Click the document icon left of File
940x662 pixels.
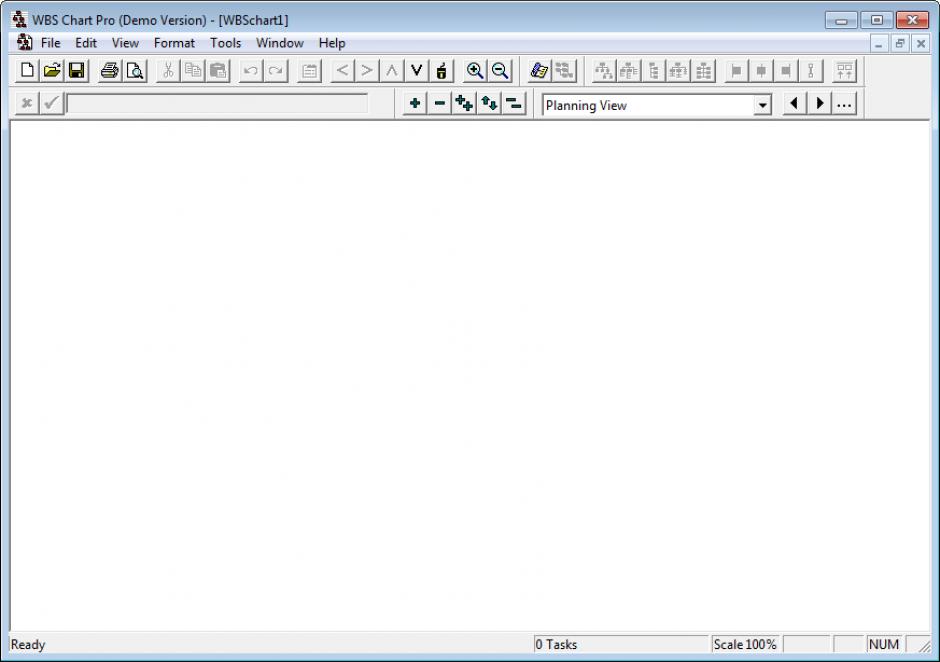pos(24,43)
